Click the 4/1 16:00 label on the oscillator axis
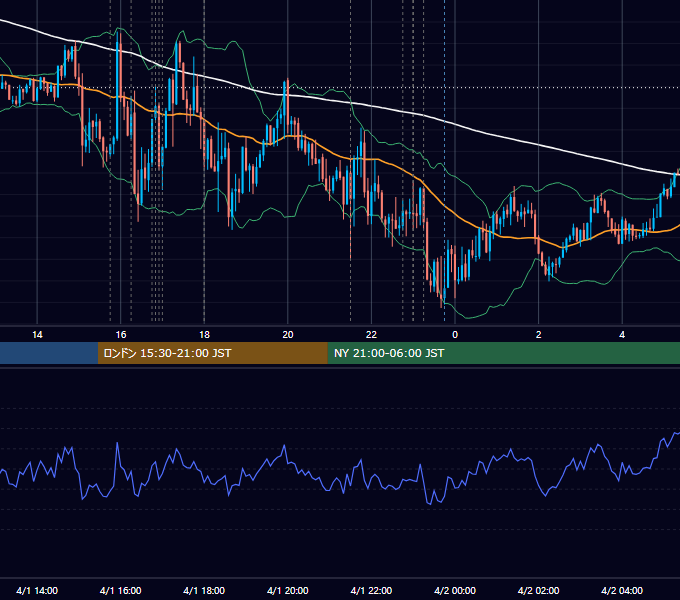 [x=121, y=590]
